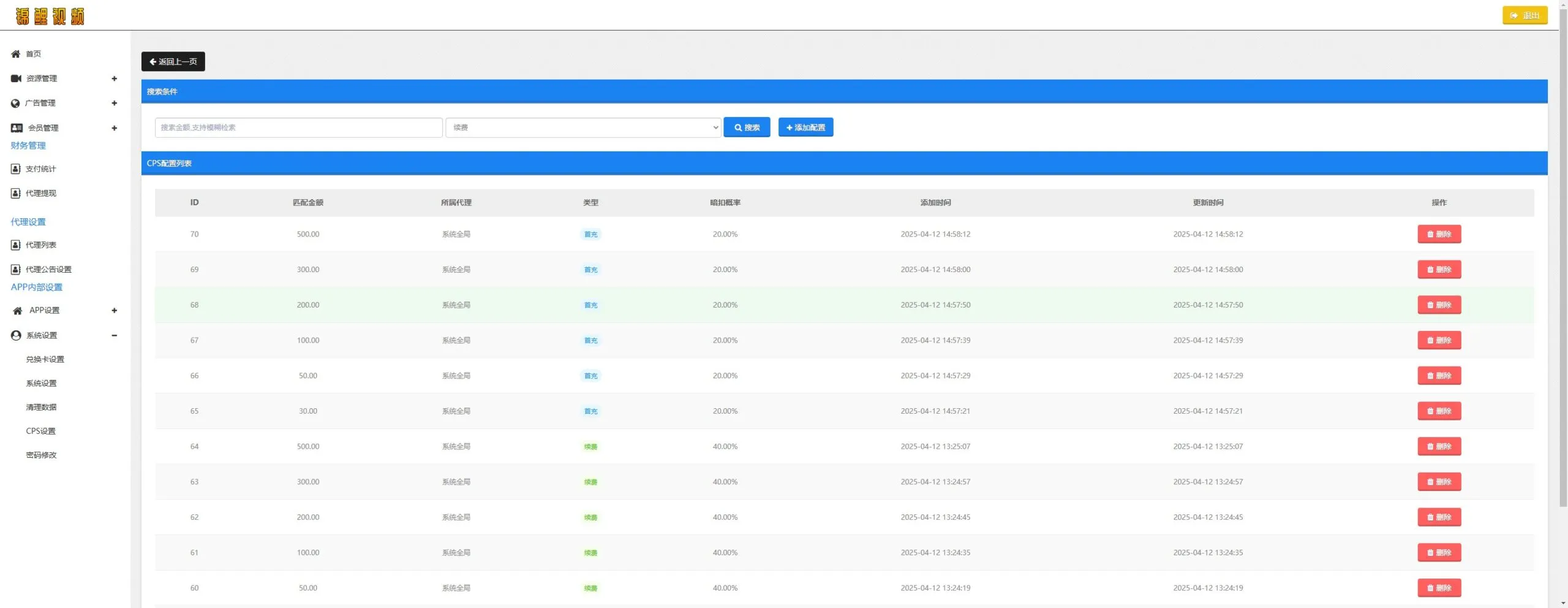Viewport: 1568px width, 608px height.
Task: Click the 续费 tag in row 64
Action: [x=590, y=447]
